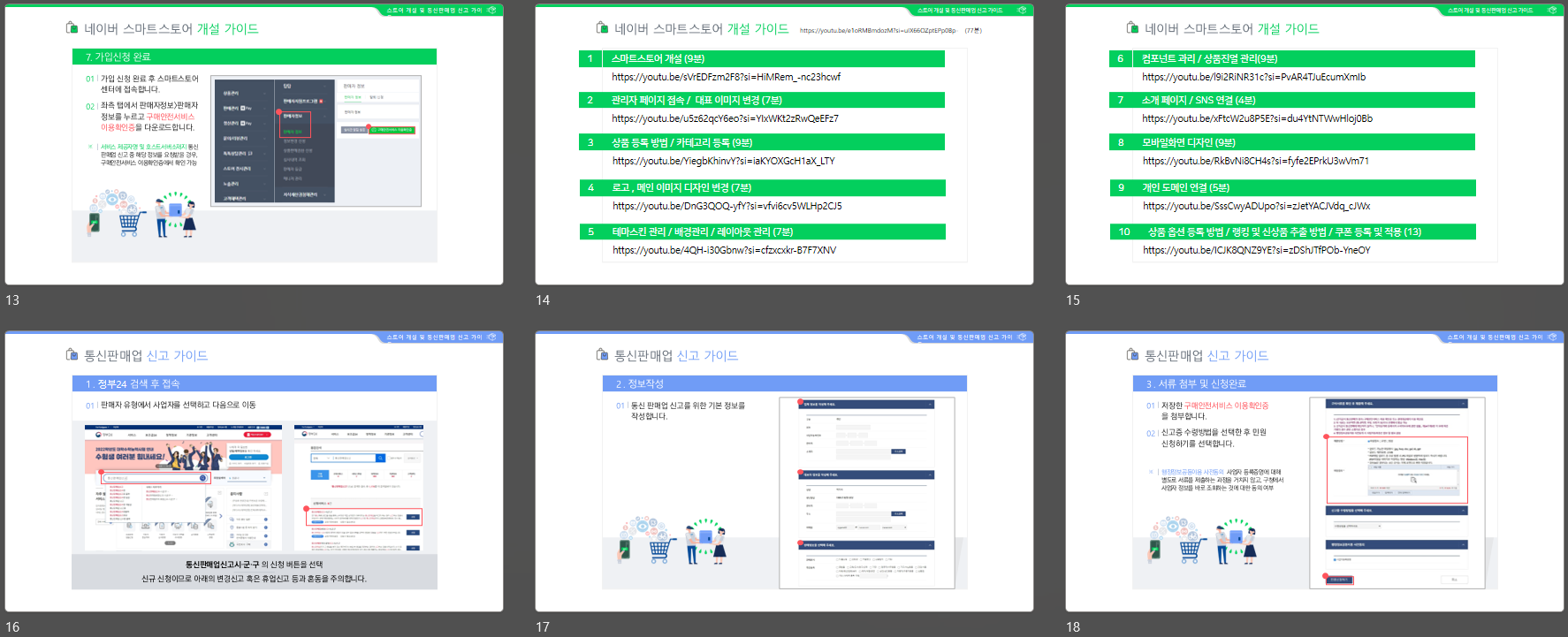Screen dimensions: 1568x637
Task: Click the shopping bag icon on slide 14
Action: pyautogui.click(x=602, y=28)
